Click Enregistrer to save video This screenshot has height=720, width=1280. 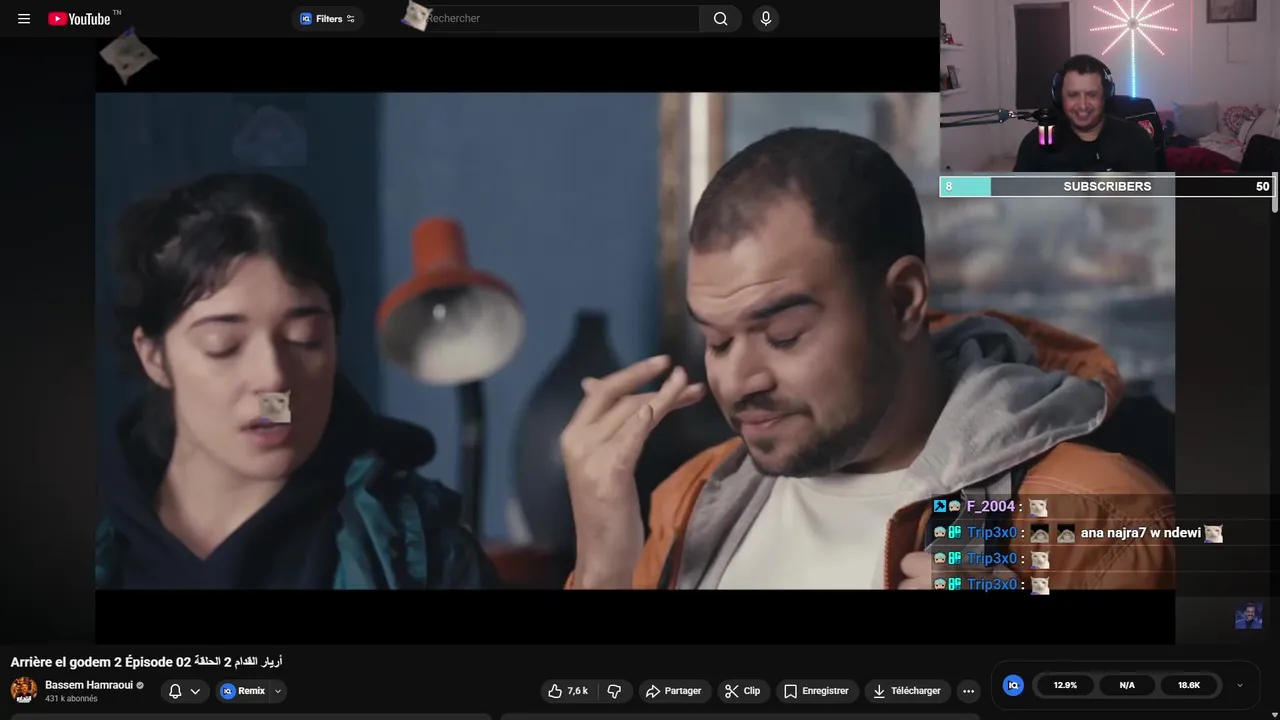(x=816, y=691)
